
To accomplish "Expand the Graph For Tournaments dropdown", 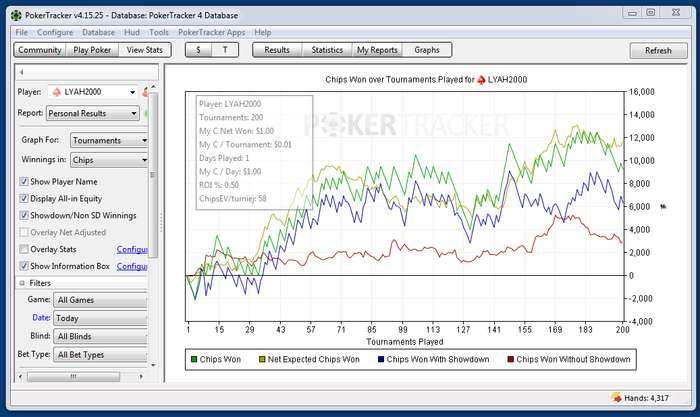I will (x=108, y=141).
